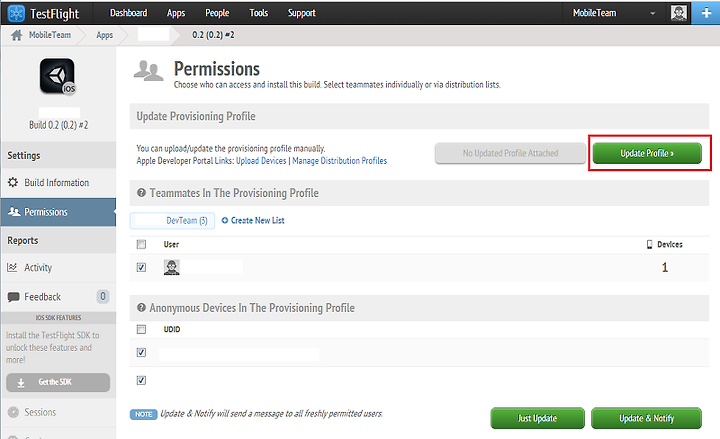Click the blue NOTE badge
720x439 pixels.
143,414
